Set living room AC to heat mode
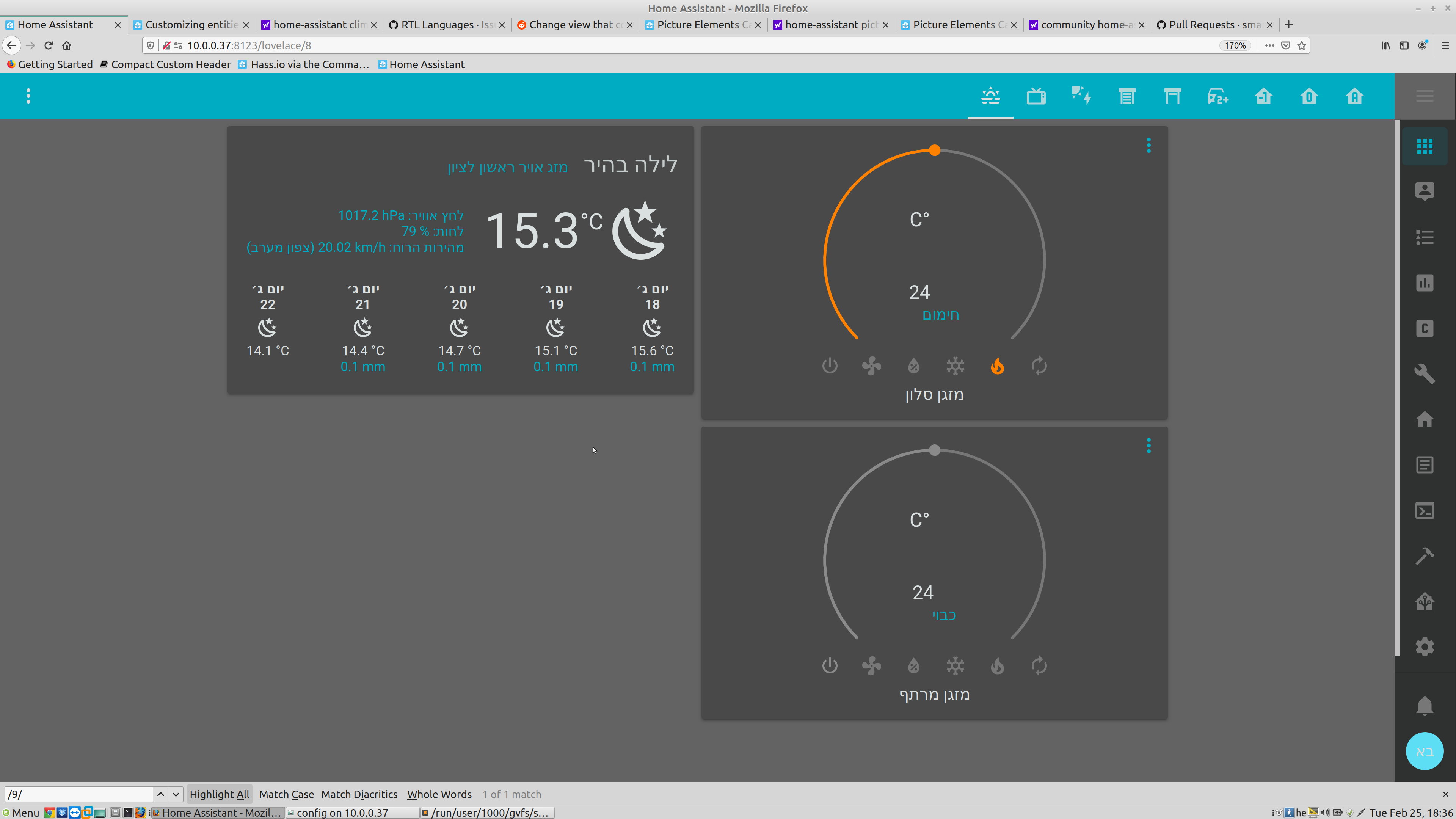 coord(997,366)
